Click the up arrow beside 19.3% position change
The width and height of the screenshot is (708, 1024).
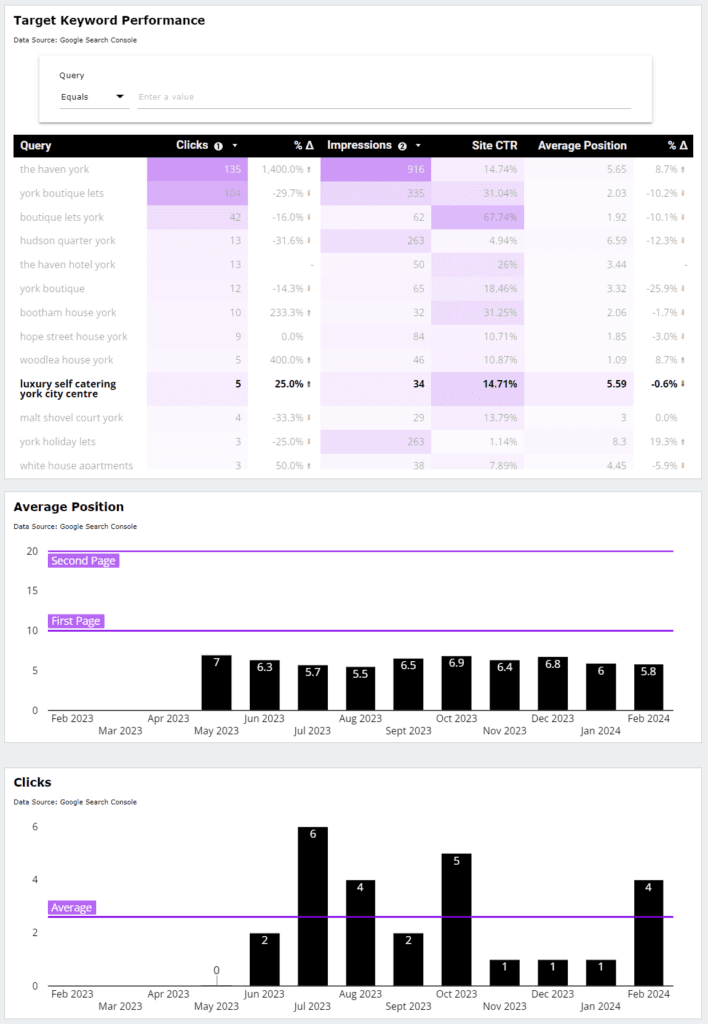[685, 441]
